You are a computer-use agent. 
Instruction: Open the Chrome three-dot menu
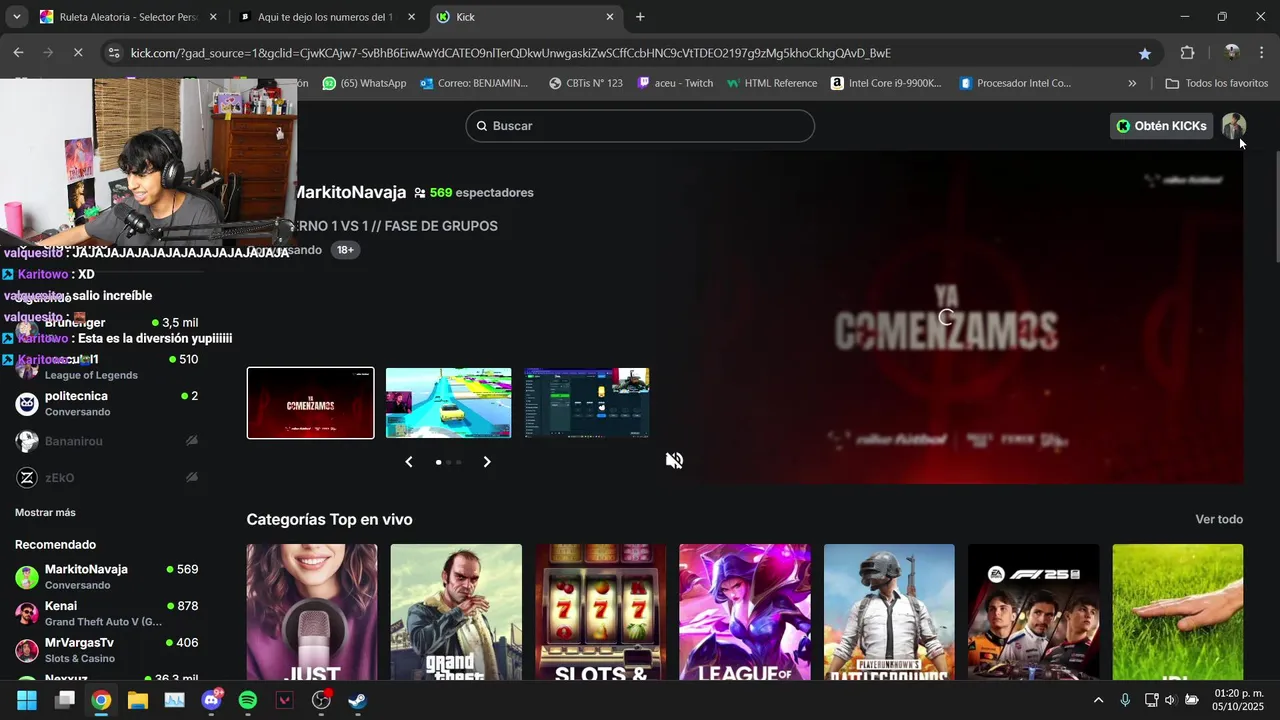pos(1261,53)
